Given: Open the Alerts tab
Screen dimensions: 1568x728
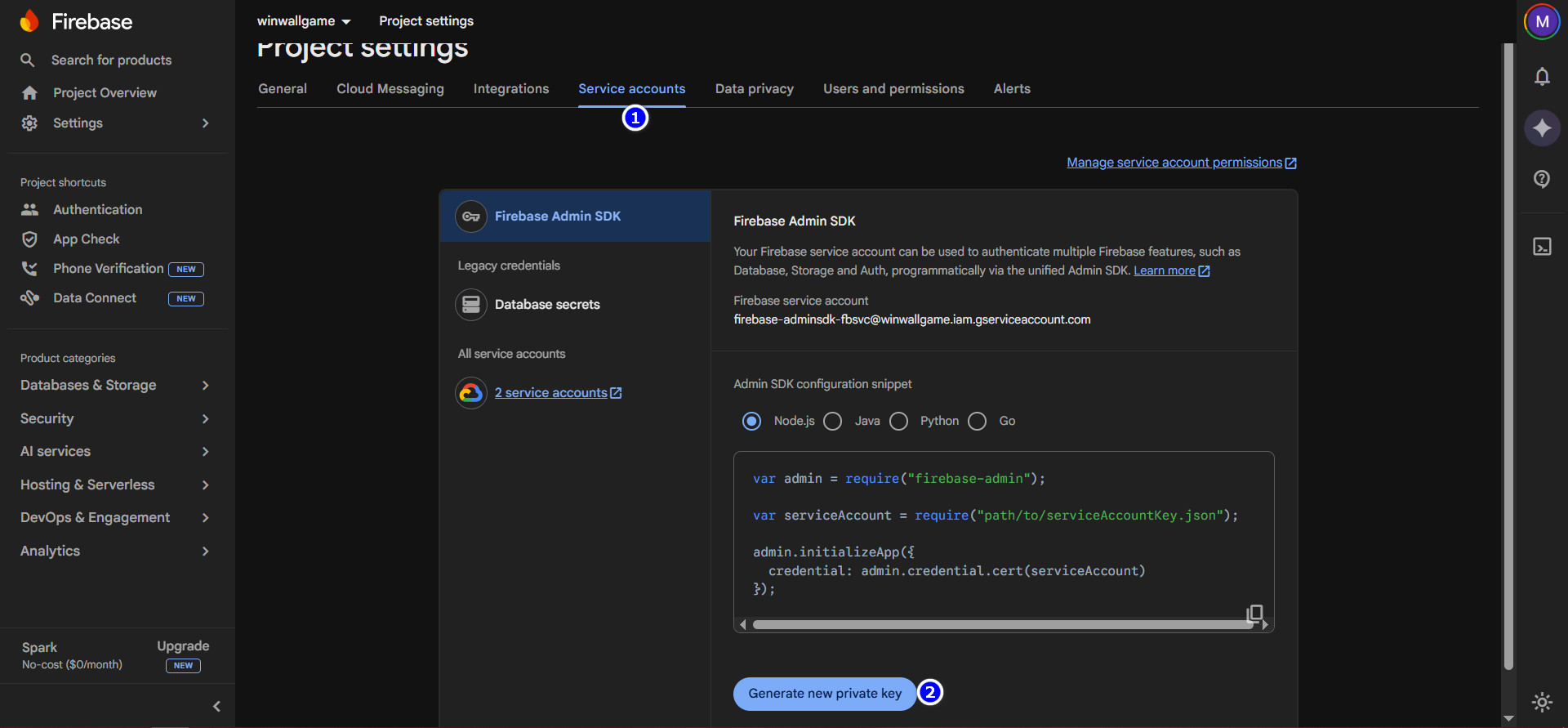Looking at the screenshot, I should [1012, 88].
